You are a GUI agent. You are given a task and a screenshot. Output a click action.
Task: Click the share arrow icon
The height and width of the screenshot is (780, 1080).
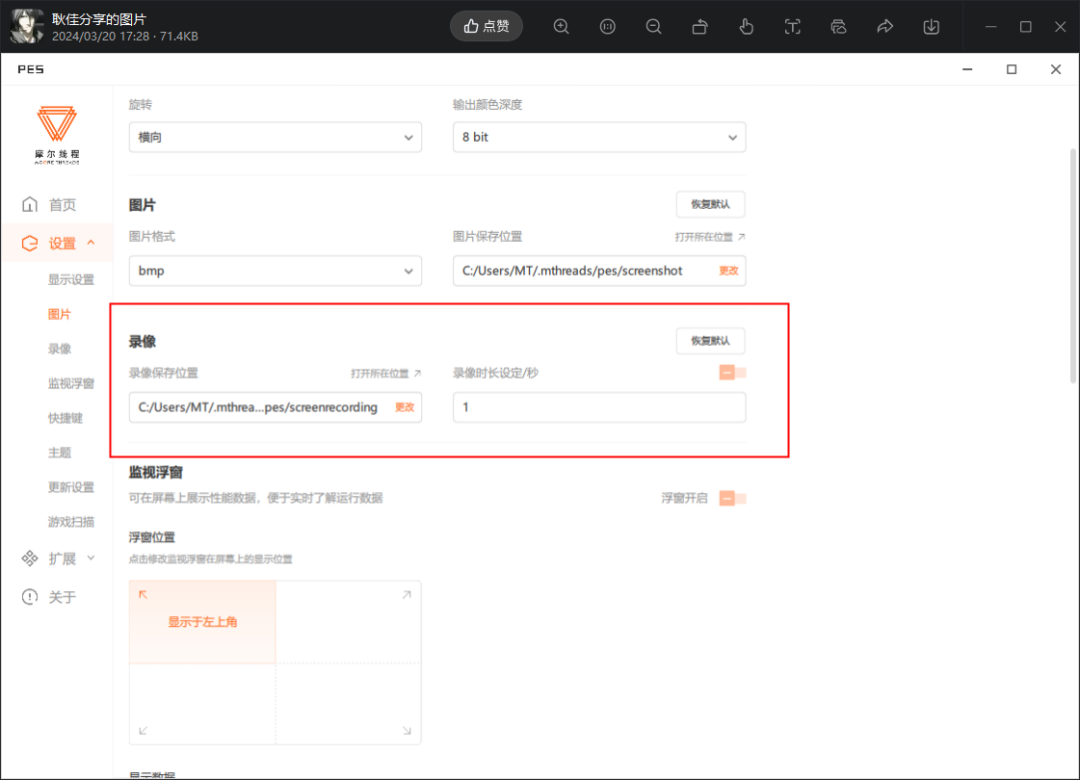[885, 27]
